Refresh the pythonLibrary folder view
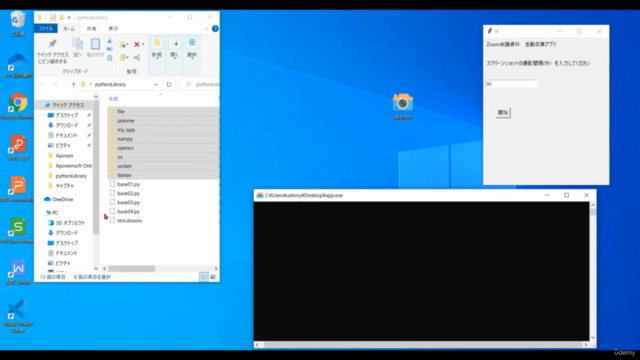 [169, 84]
